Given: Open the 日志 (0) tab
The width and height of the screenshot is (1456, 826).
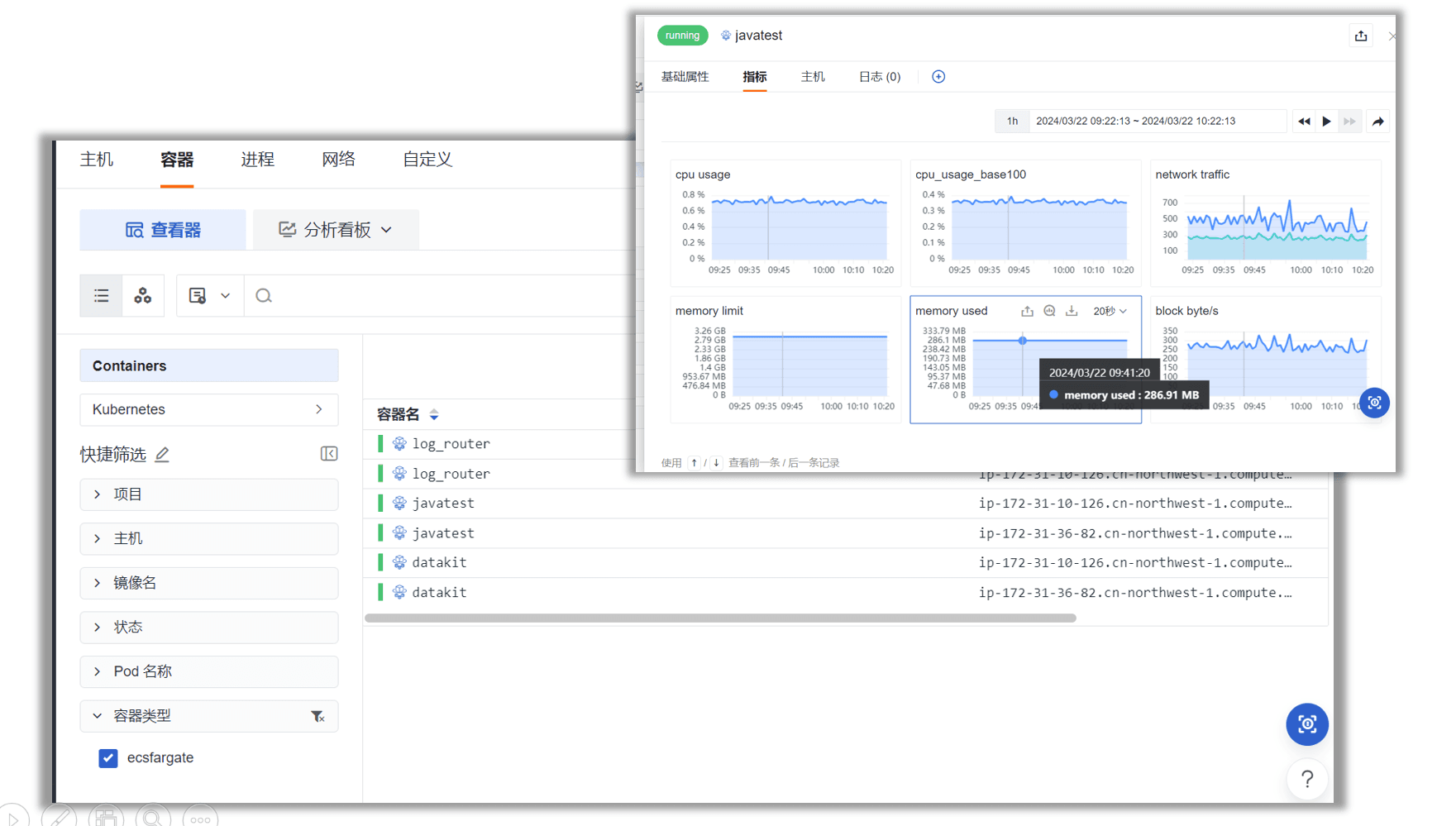Looking at the screenshot, I should pos(880,77).
